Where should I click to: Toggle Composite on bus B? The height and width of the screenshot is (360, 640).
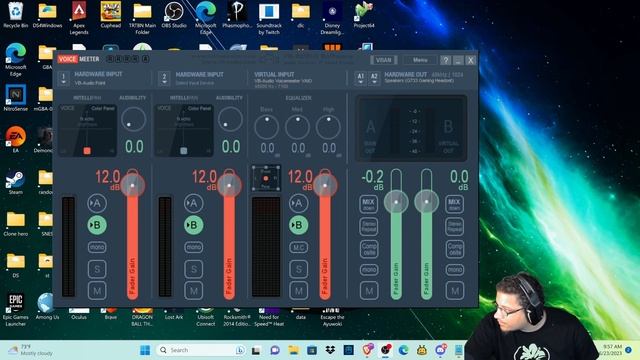click(454, 249)
